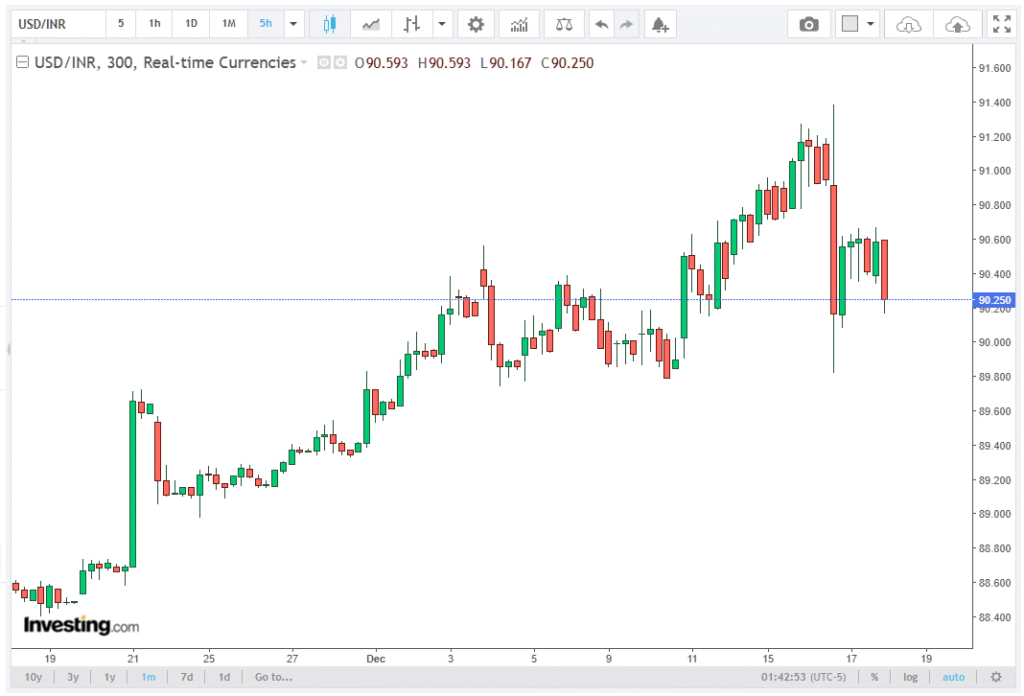Click the USD/INR symbol search field
Screen dimensions: 1024x696
(58, 24)
